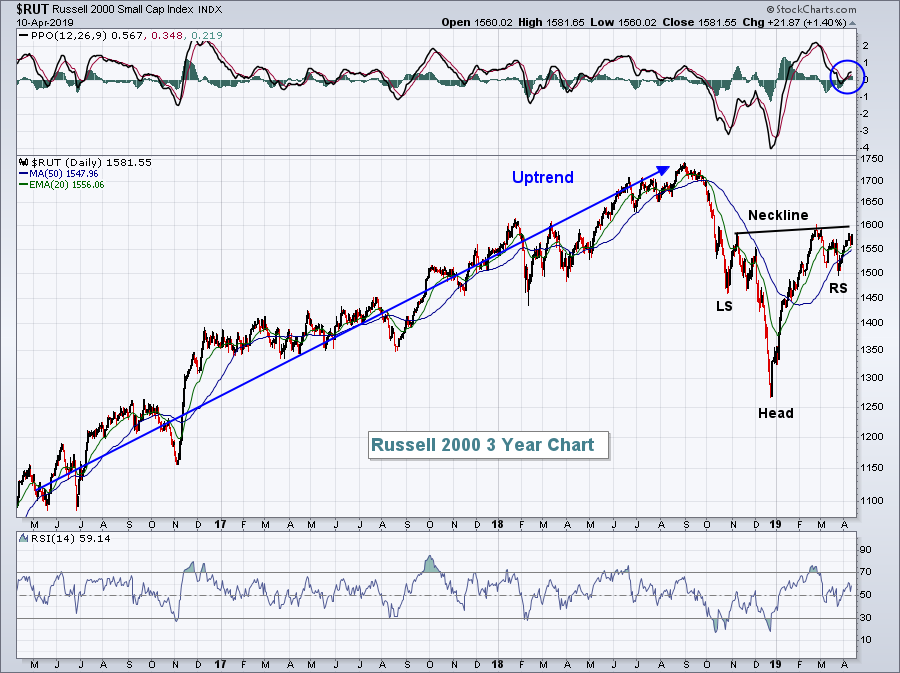Click the 30 level on RSI axis
The image size is (900, 673).
pos(866,617)
